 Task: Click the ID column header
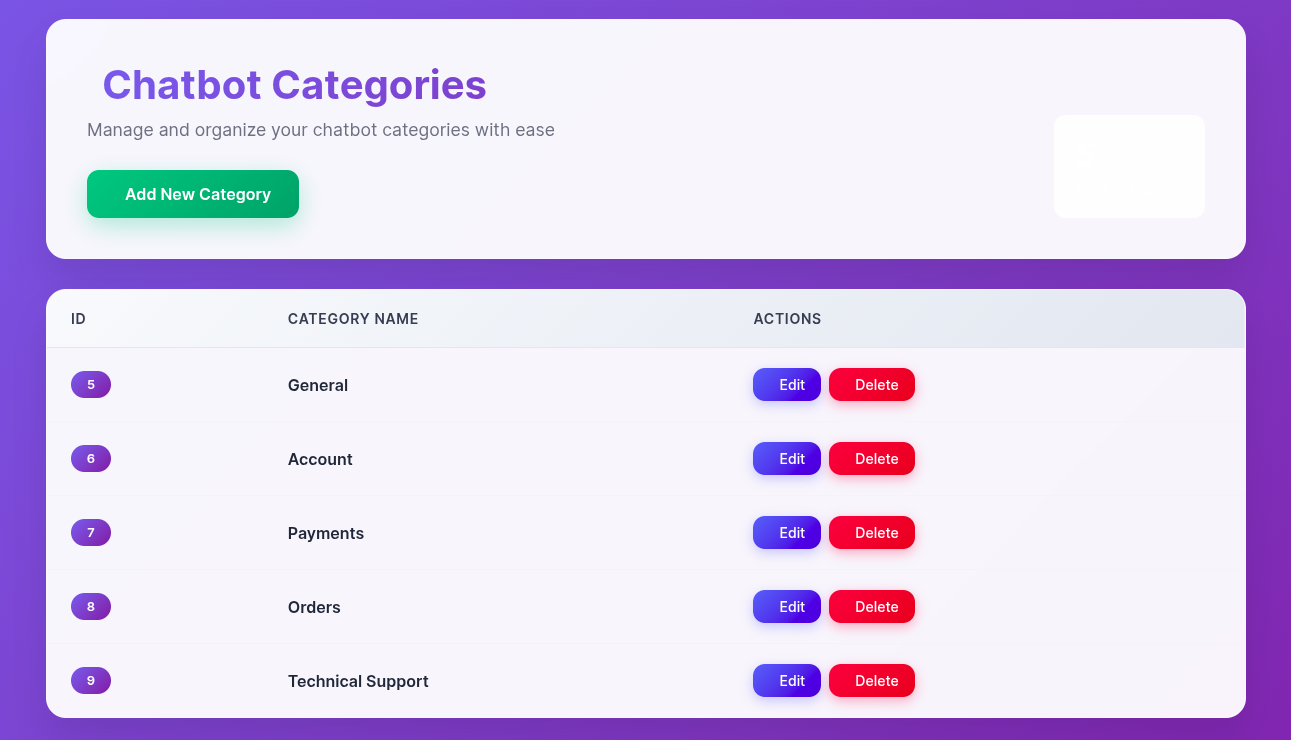click(x=78, y=319)
